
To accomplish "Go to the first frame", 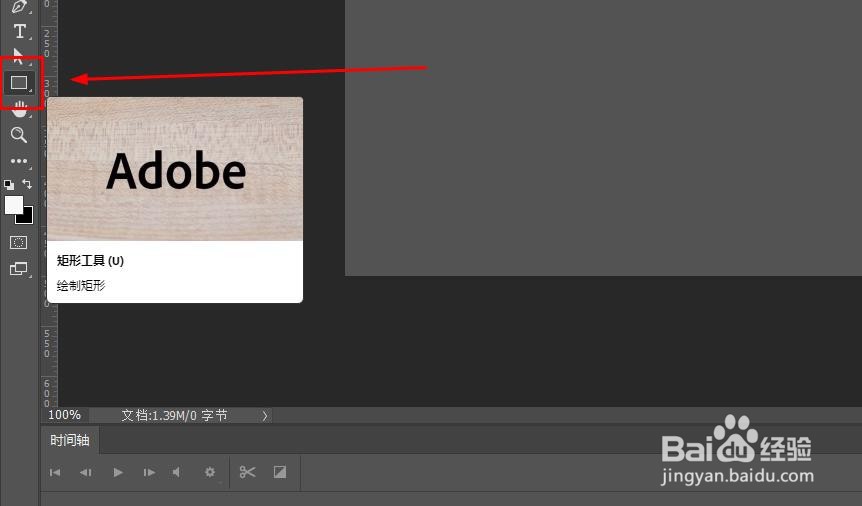I will 55,472.
